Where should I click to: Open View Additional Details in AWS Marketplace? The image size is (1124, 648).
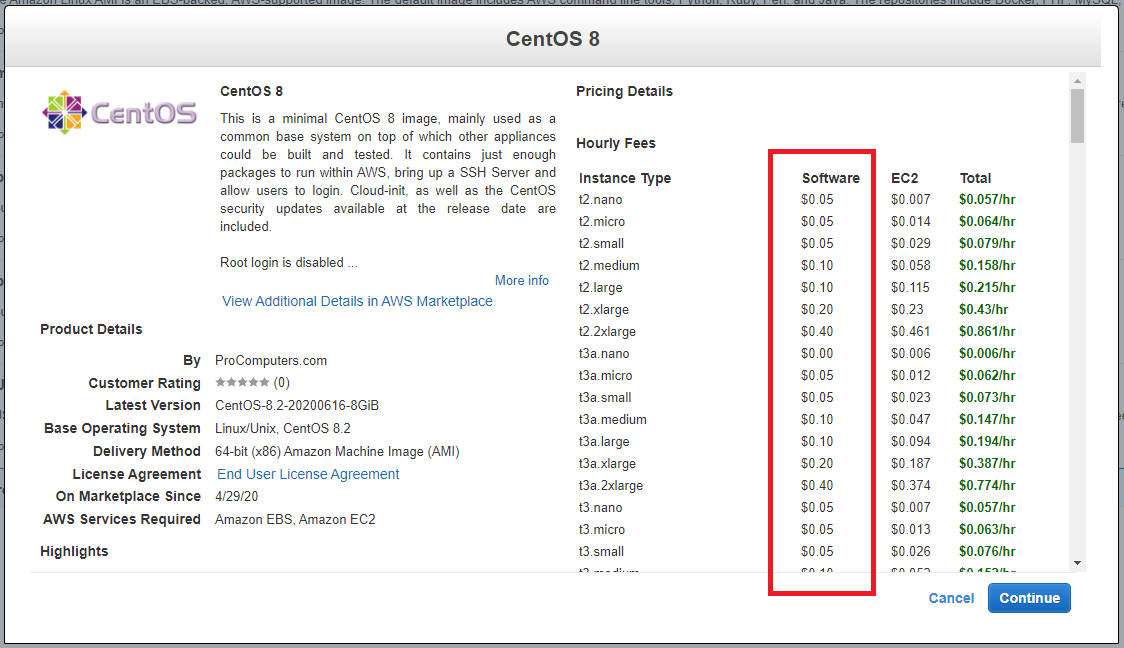pyautogui.click(x=357, y=301)
